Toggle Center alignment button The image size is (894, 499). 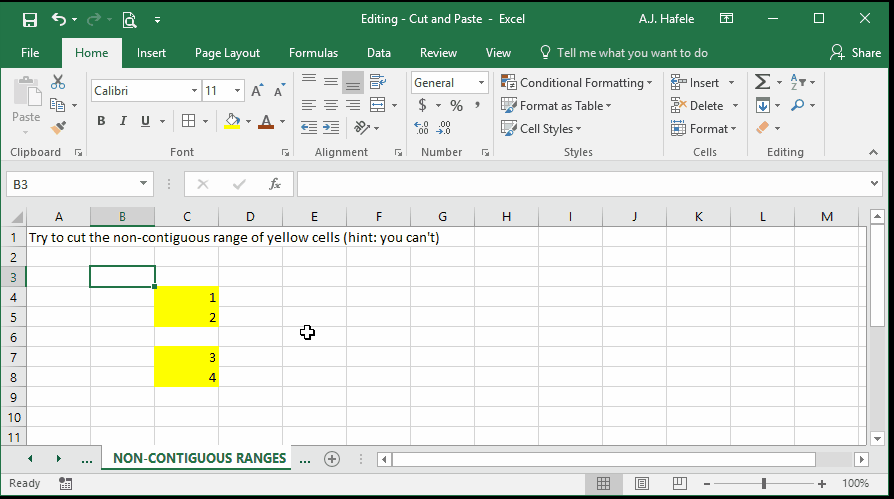click(x=331, y=105)
